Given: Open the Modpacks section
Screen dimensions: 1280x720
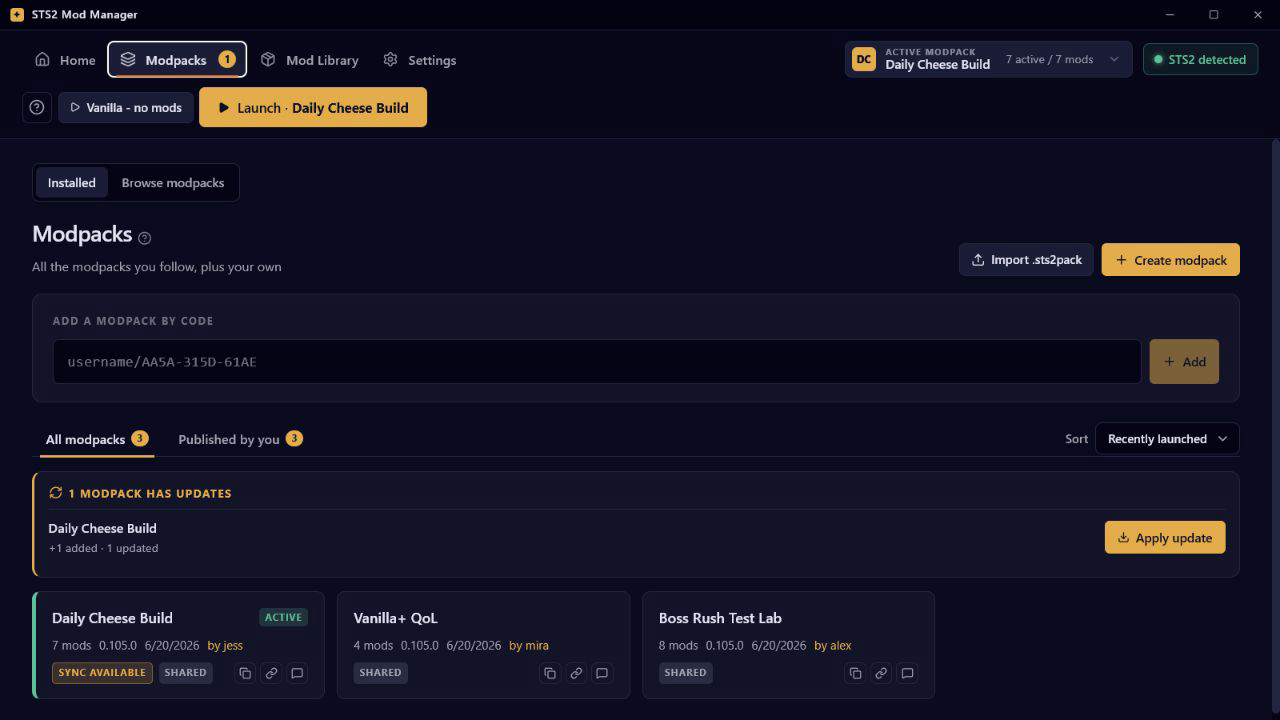Looking at the screenshot, I should tap(177, 60).
